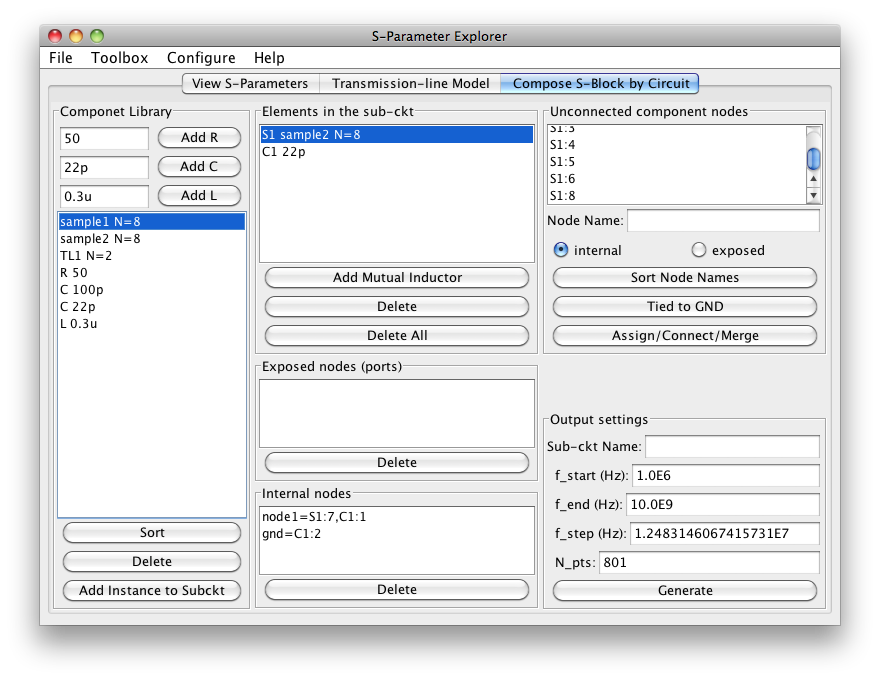This screenshot has width=880, height=680.
Task: Select the 'exposed' radio button
Action: click(699, 250)
